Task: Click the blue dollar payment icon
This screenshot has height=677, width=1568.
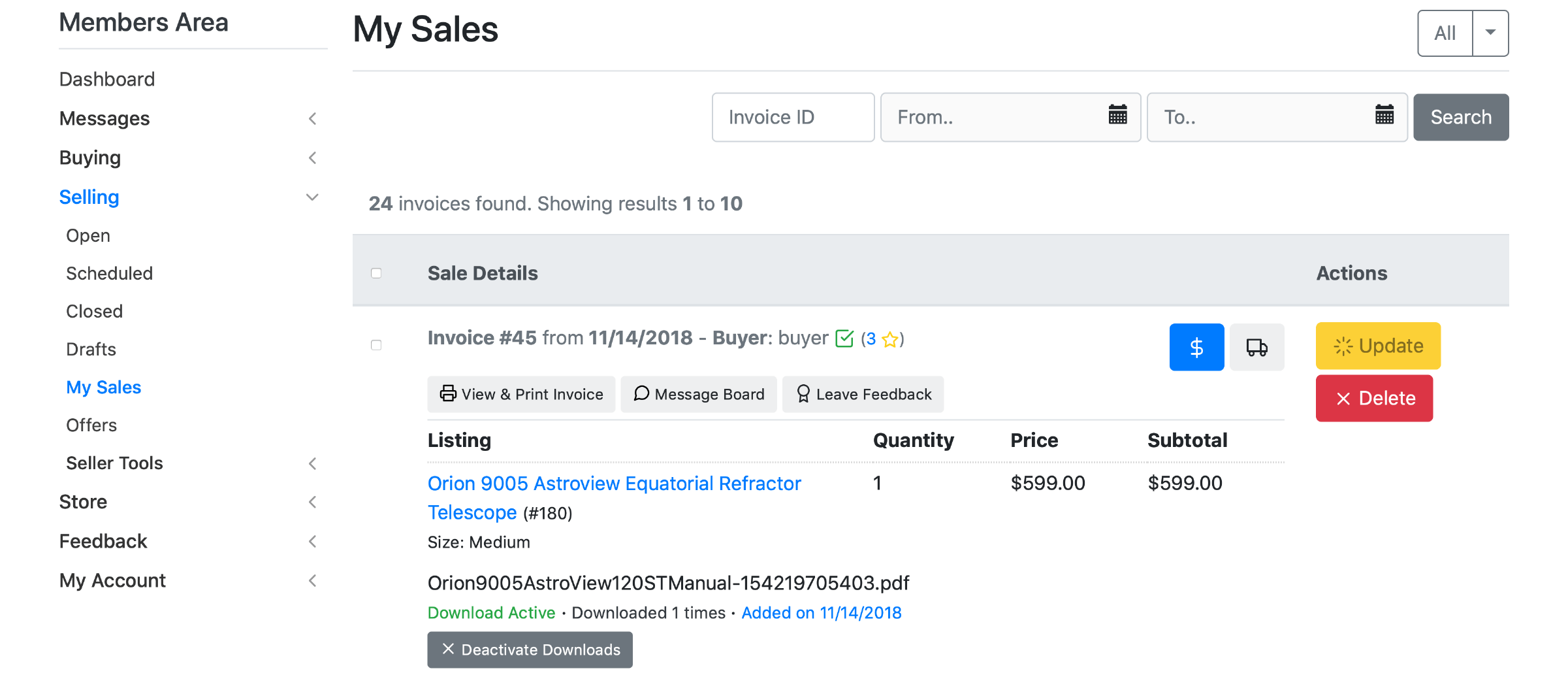Action: 1196,347
